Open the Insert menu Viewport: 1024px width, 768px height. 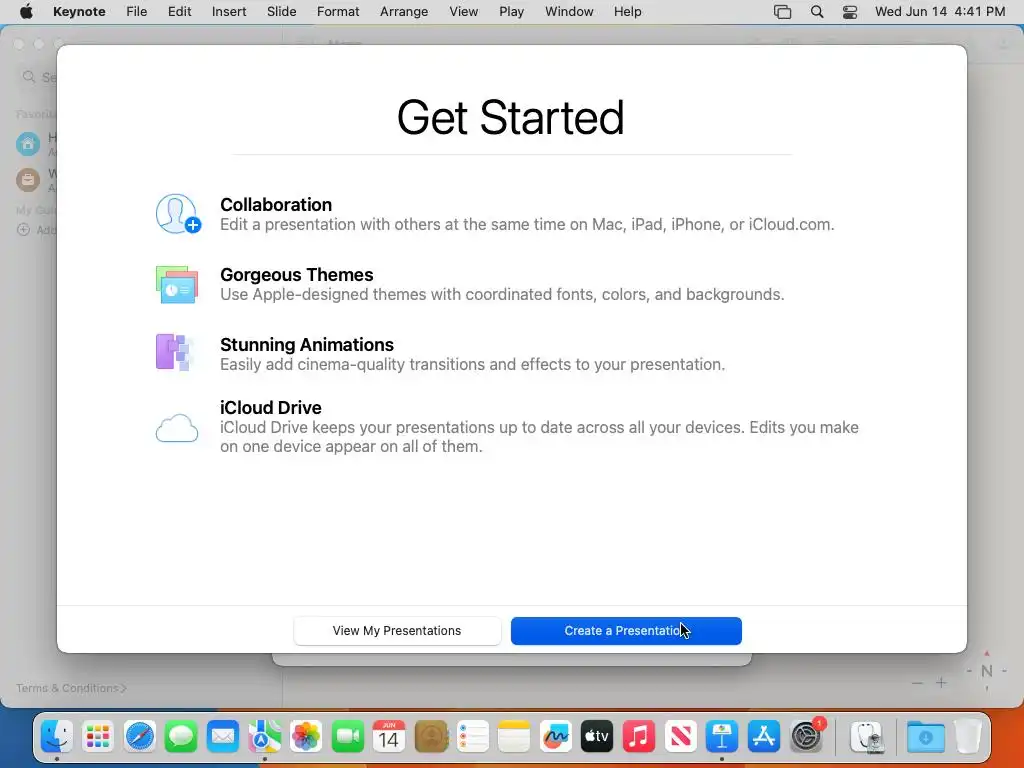point(229,12)
